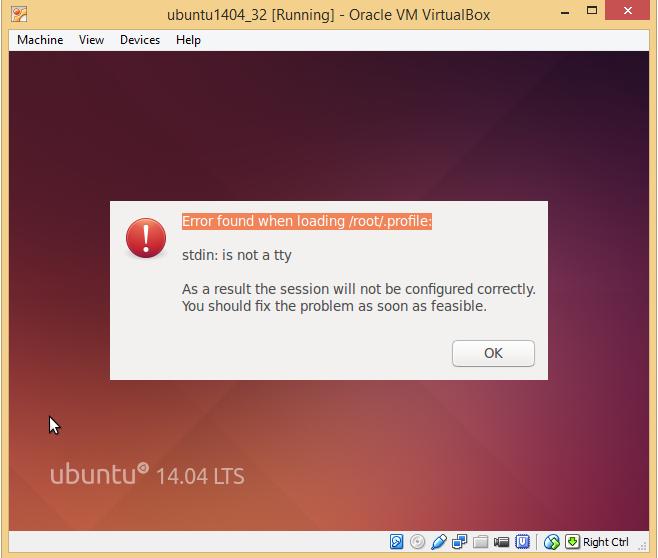Close the VirtualBox window
Image resolution: width=658 pixels, height=558 pixels.
627,10
